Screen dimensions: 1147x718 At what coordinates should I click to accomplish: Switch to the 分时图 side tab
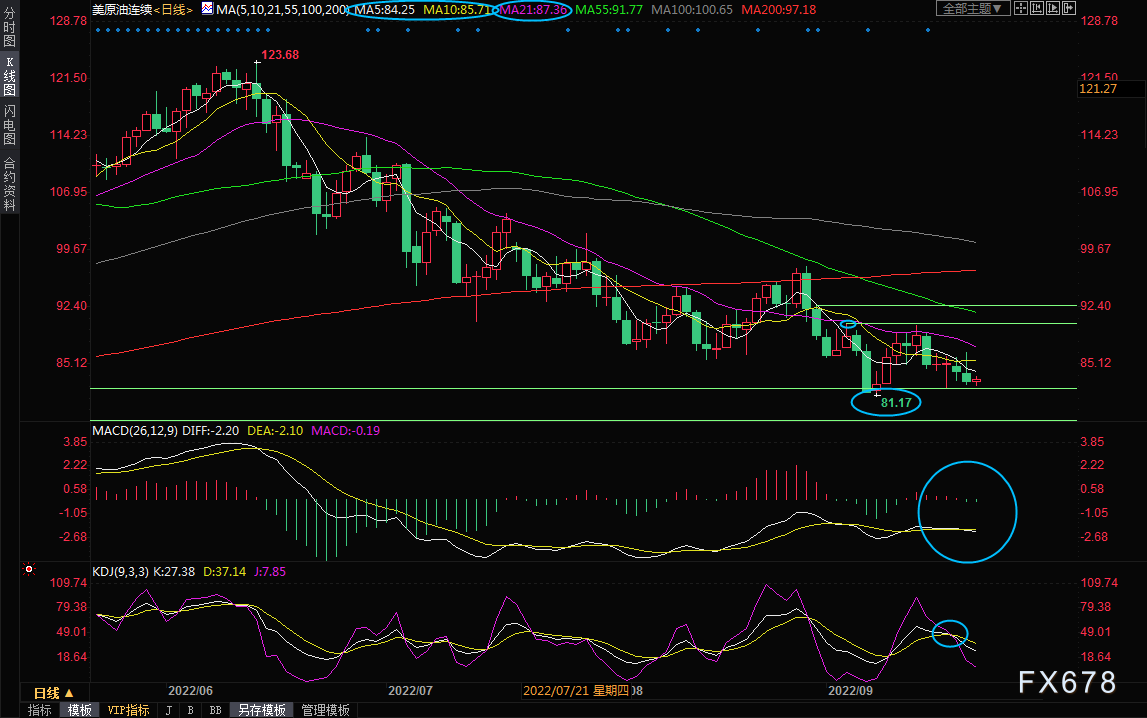[10, 28]
